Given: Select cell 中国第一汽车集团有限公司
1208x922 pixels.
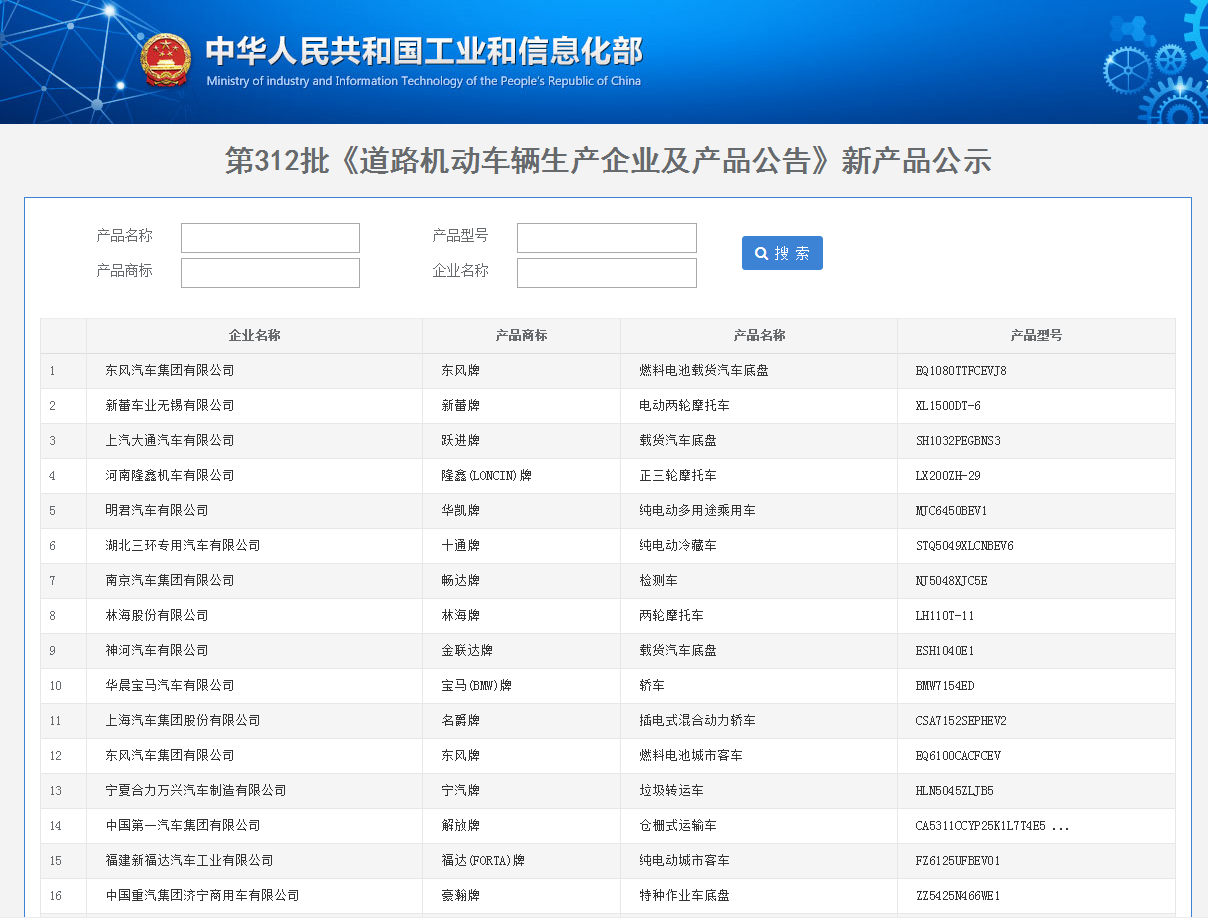Looking at the screenshot, I should [183, 826].
